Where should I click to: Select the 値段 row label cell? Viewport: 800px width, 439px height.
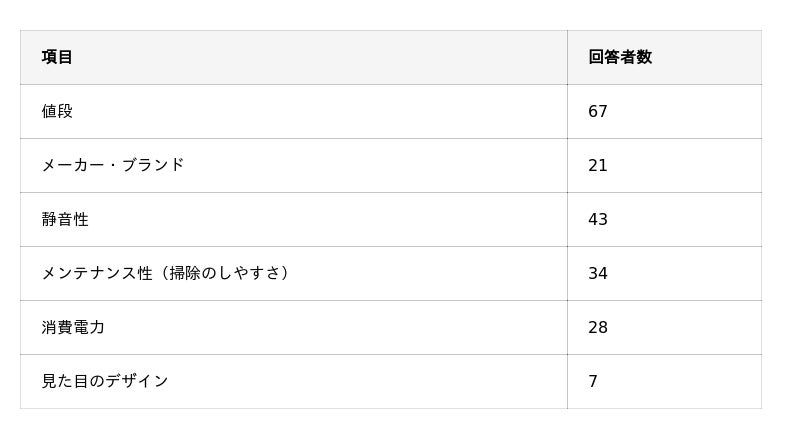point(57,111)
